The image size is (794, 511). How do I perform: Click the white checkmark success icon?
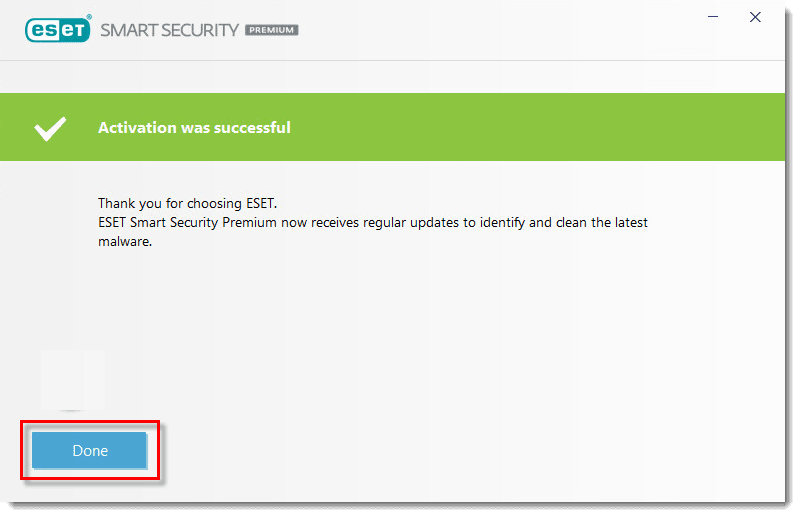(50, 128)
